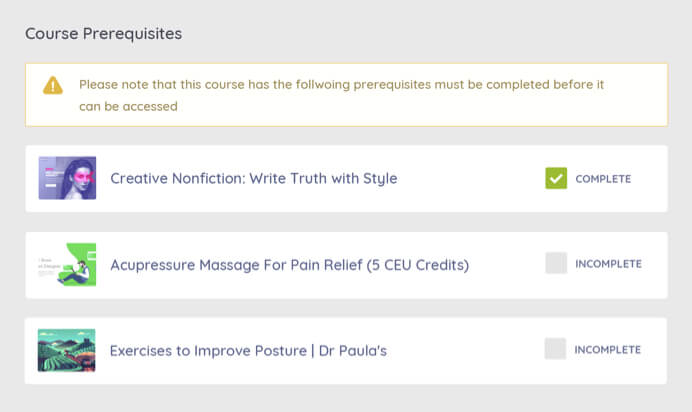This screenshot has width=692, height=412.
Task: Click the empty card area of the Creative Nonfiction row
Action: 470,178
